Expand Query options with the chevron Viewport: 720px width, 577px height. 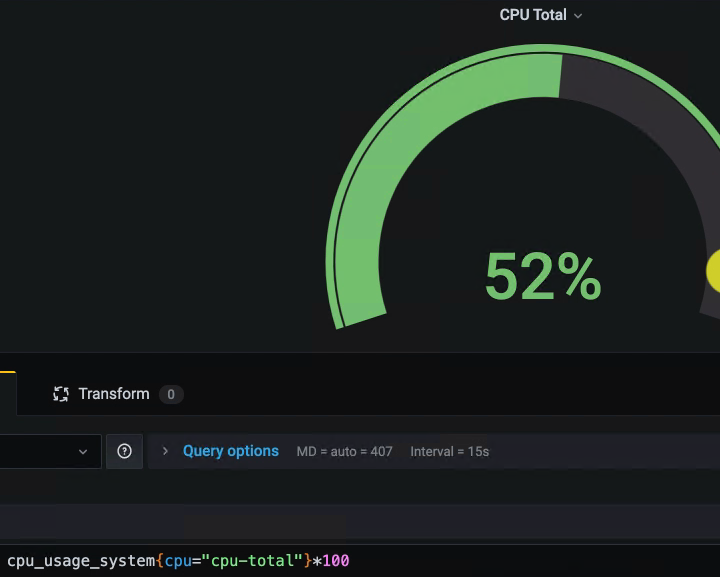[165, 451]
